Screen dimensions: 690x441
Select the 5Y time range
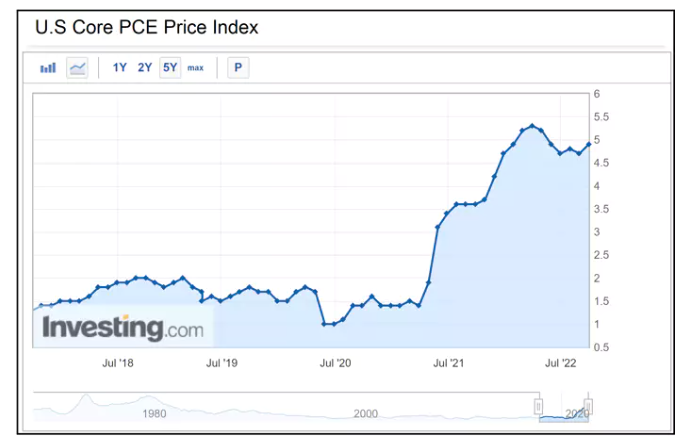click(x=170, y=67)
